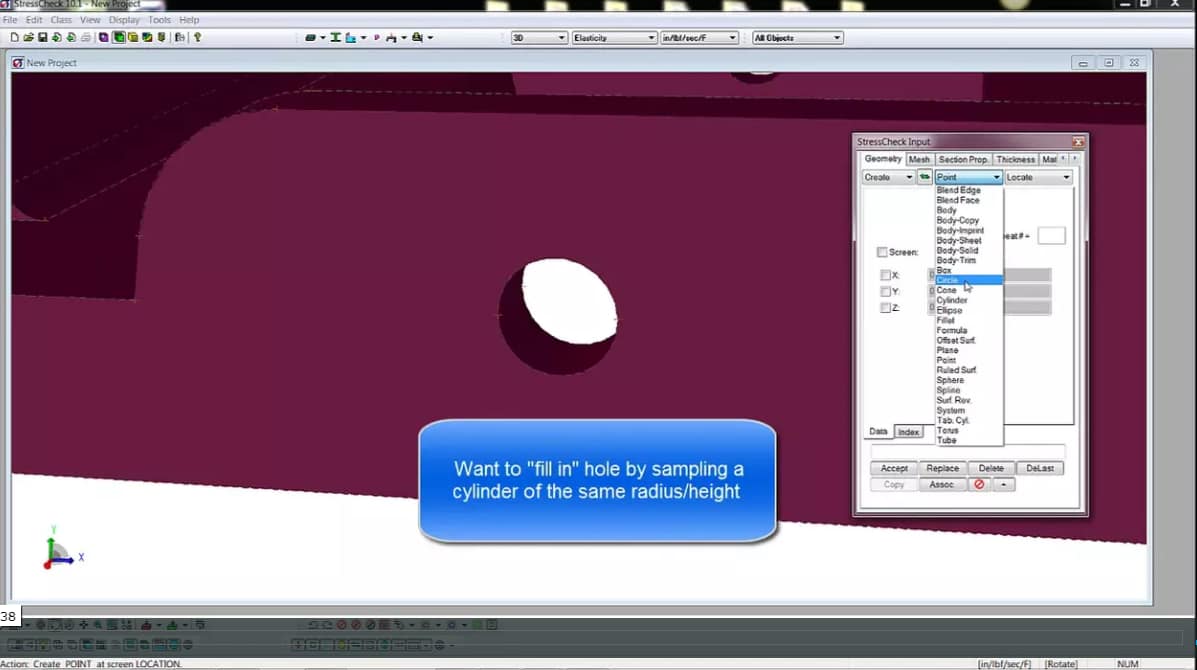Click the Open file folder icon
Viewport: 1197px width, 670px height.
tap(28, 37)
